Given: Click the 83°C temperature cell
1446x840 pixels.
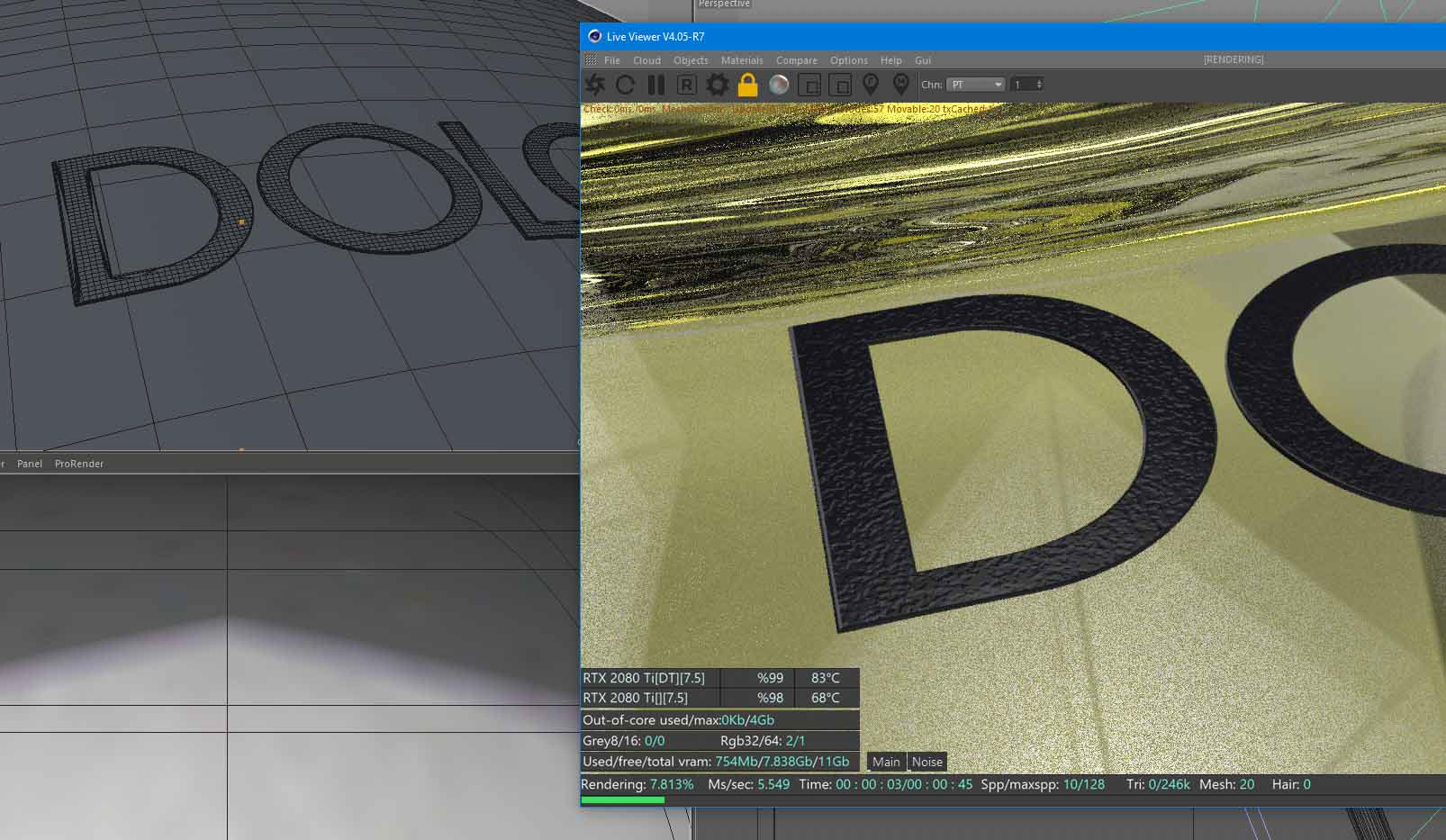Looking at the screenshot, I should (x=826, y=678).
